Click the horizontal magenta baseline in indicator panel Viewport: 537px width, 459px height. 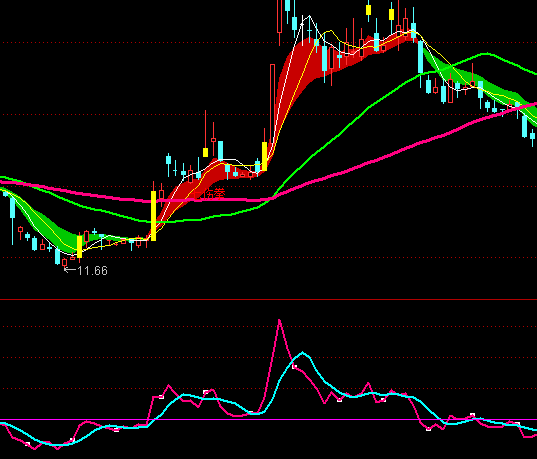pyautogui.click(x=268, y=420)
